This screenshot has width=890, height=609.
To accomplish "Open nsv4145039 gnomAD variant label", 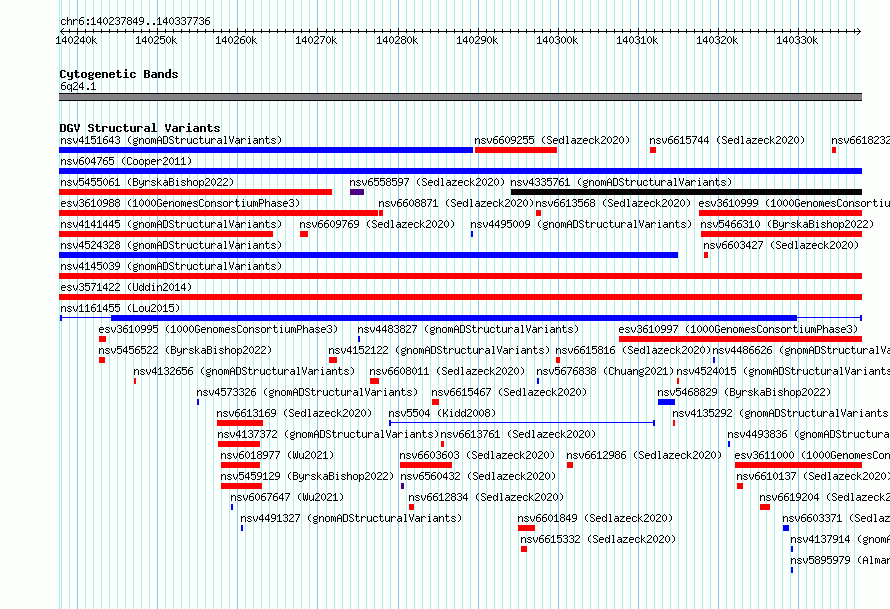I will (171, 266).
